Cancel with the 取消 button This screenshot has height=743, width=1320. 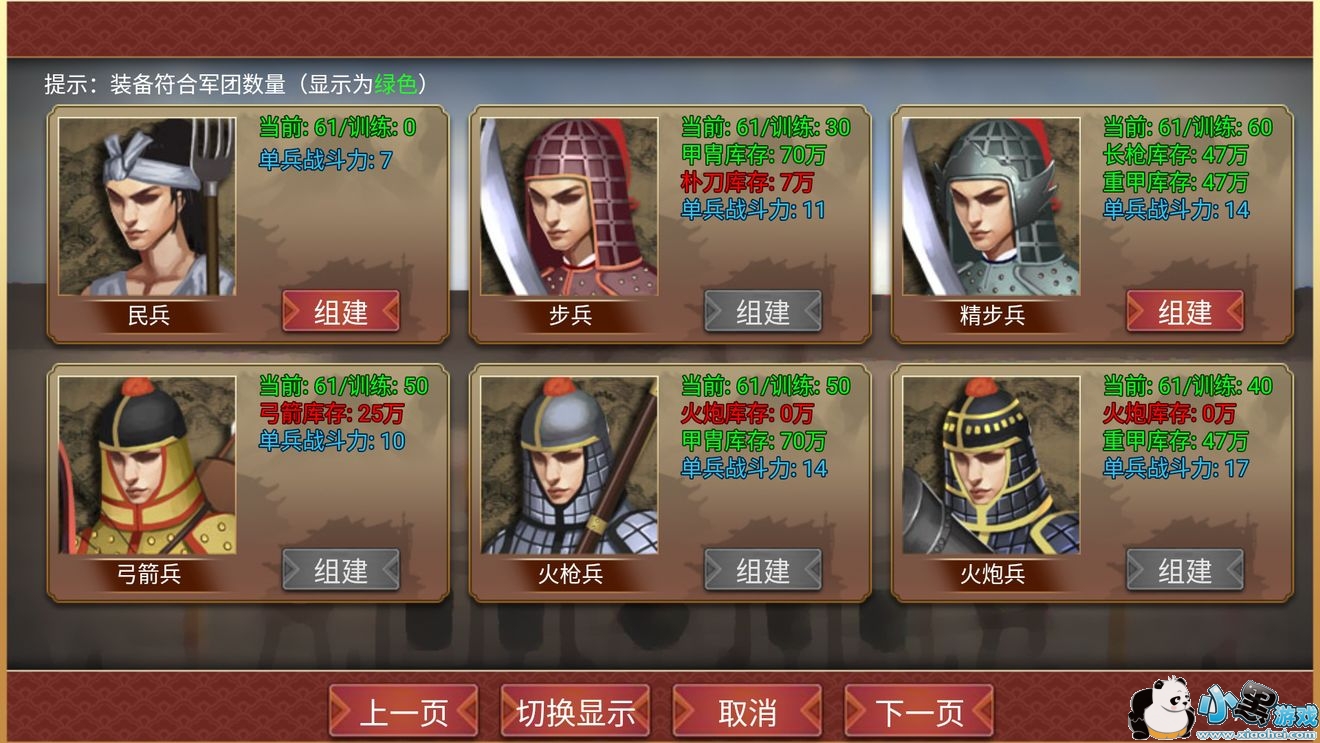tap(747, 712)
